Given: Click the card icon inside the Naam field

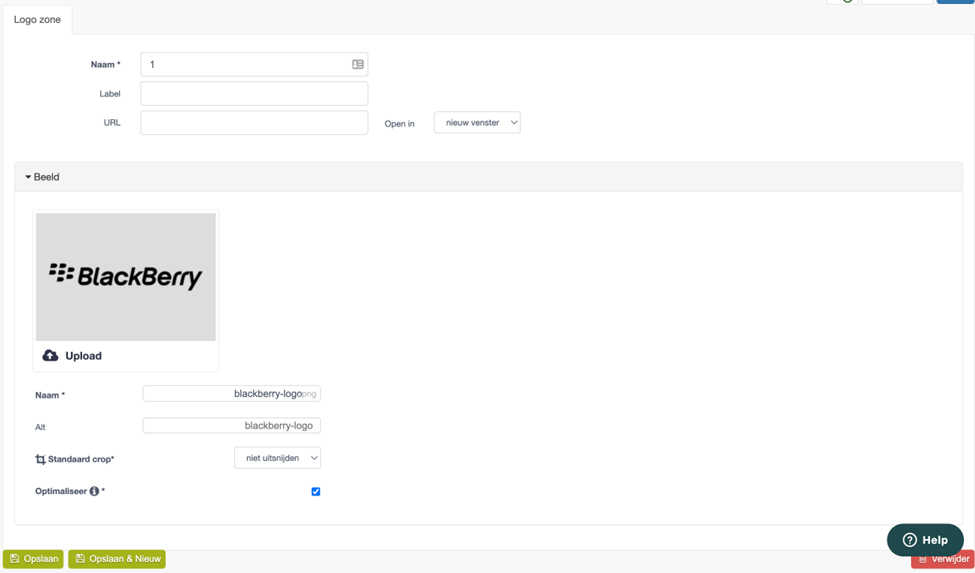Looking at the screenshot, I should click(358, 64).
